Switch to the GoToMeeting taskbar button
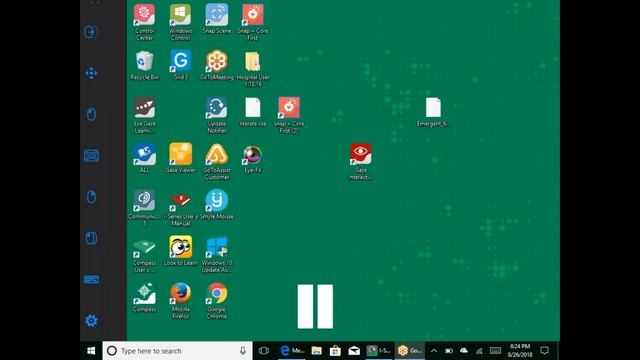The width and height of the screenshot is (640, 360). click(x=410, y=351)
